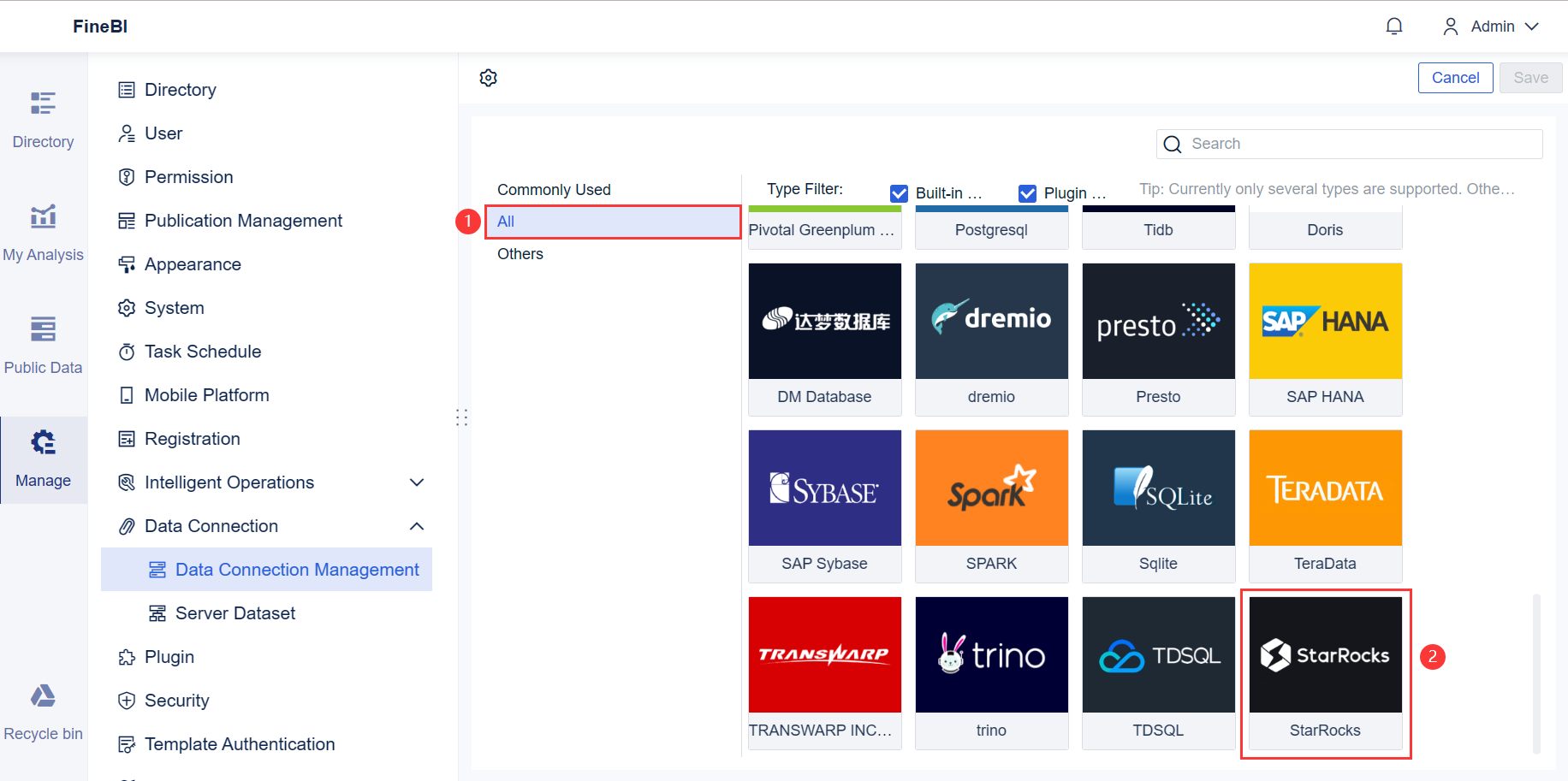Viewport: 1568px width, 781px height.
Task: Open the Directory section icon in sidebar
Action: pos(42,103)
